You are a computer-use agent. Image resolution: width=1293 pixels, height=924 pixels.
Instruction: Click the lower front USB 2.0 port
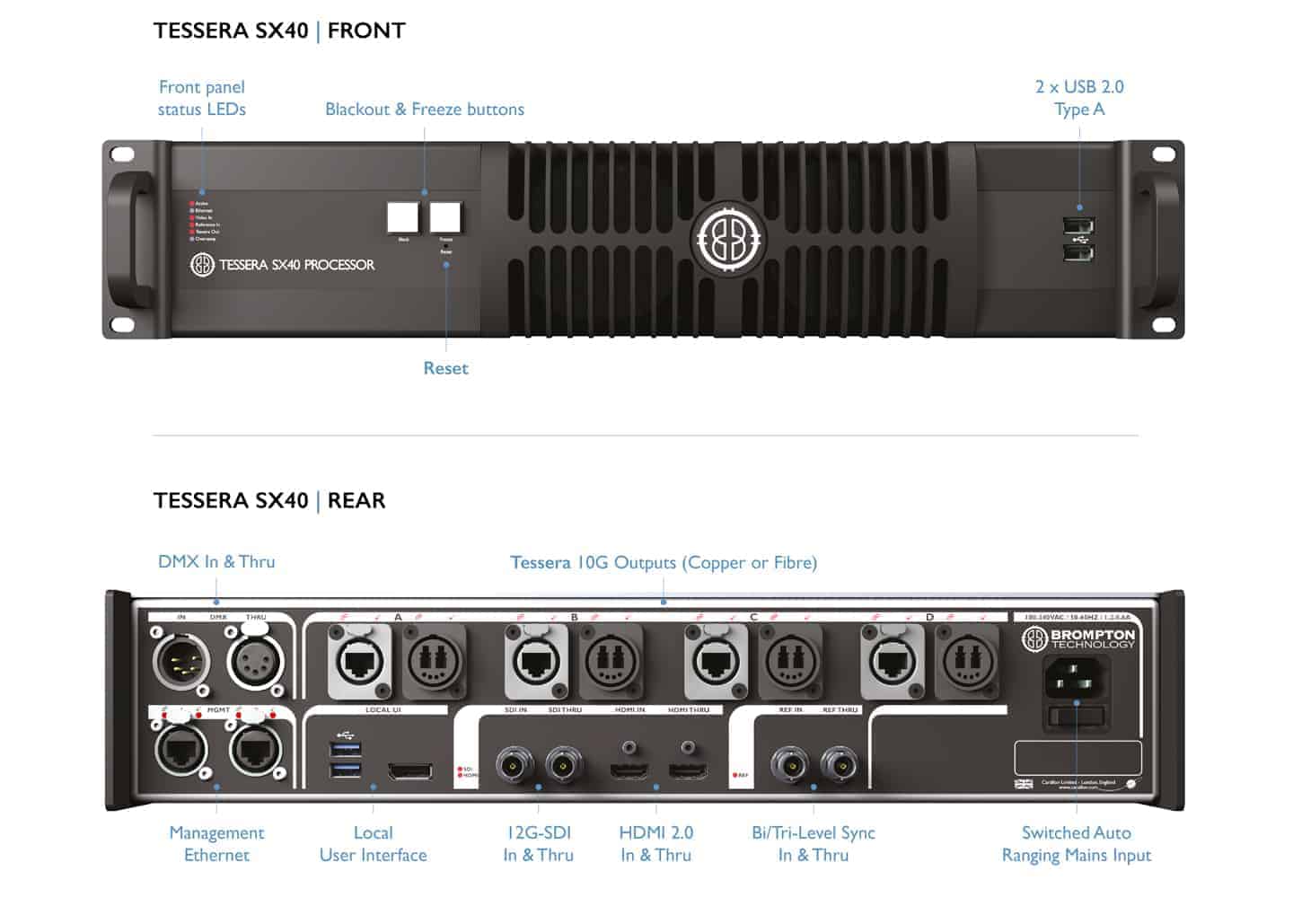pyautogui.click(x=1078, y=252)
